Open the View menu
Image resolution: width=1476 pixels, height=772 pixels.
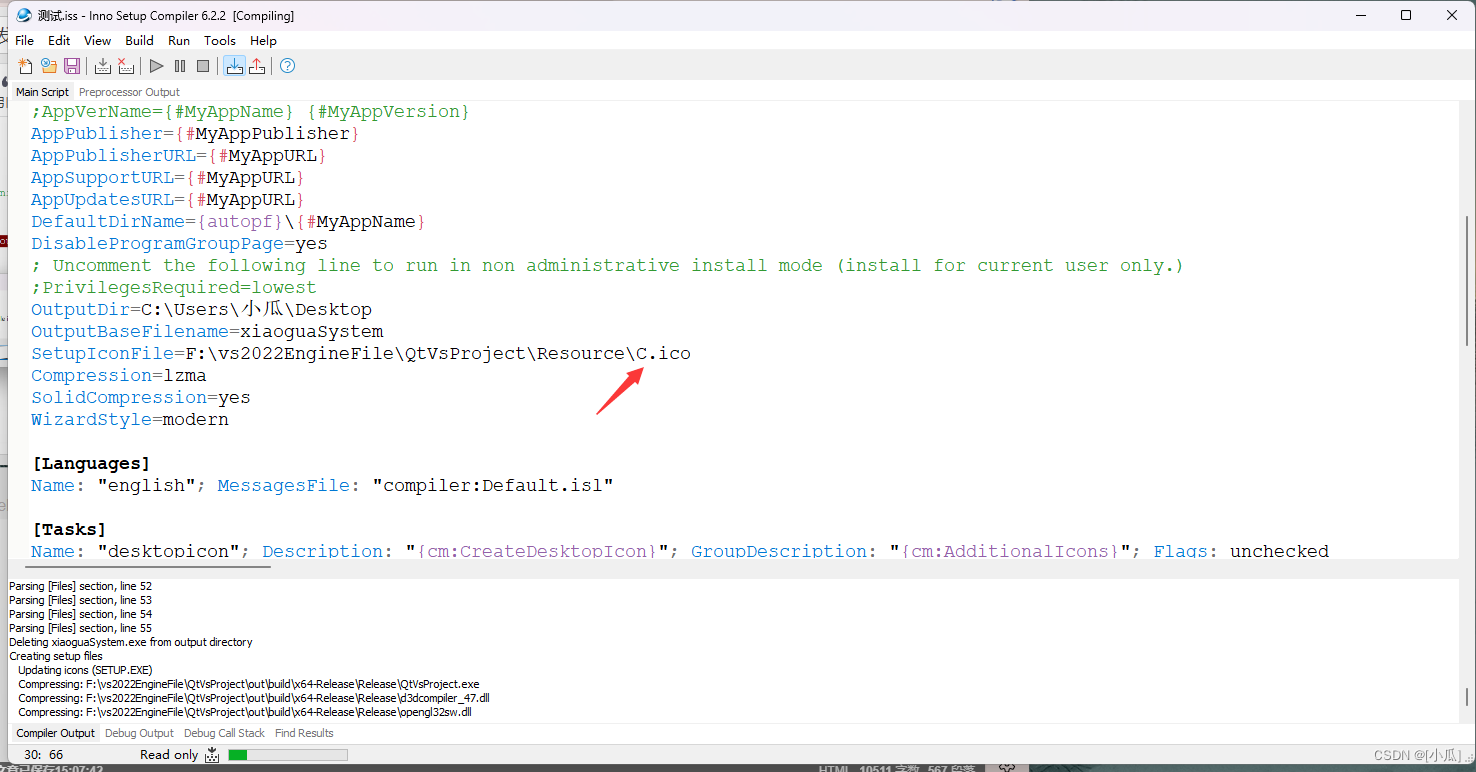[97, 40]
